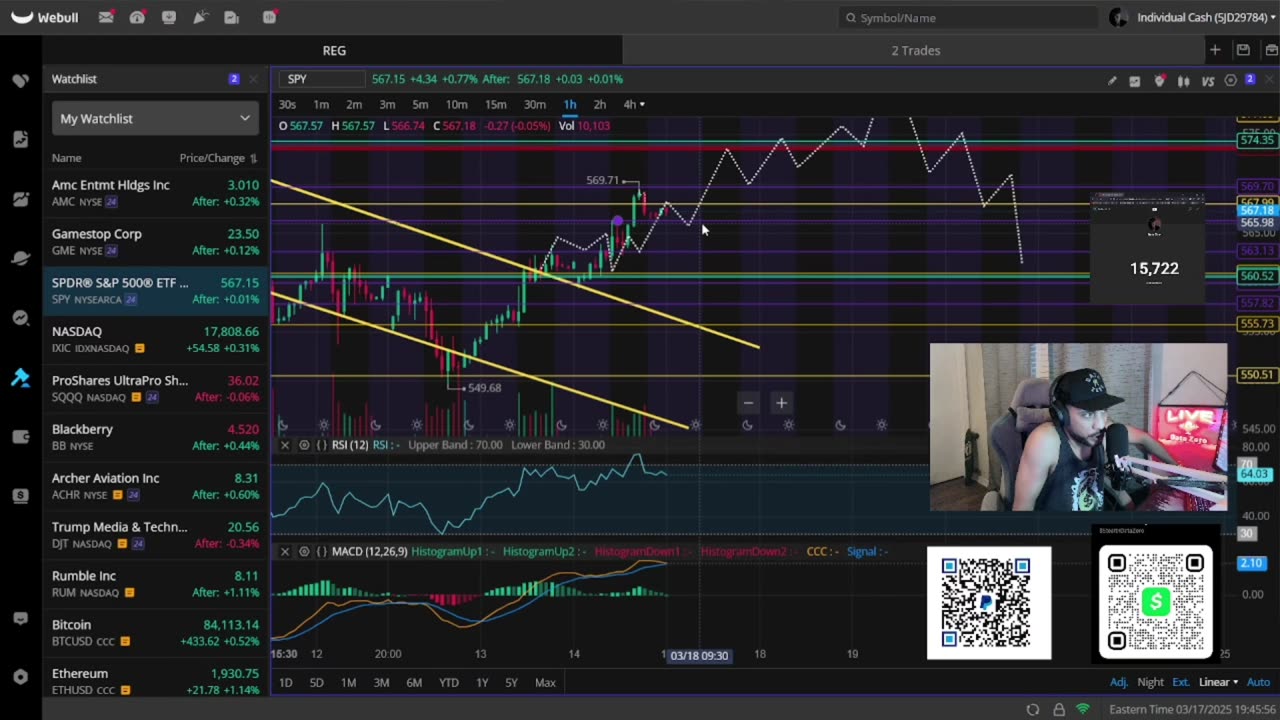Toggle Ext. extended hours display
Screen dimensions: 1280x720
click(1181, 682)
